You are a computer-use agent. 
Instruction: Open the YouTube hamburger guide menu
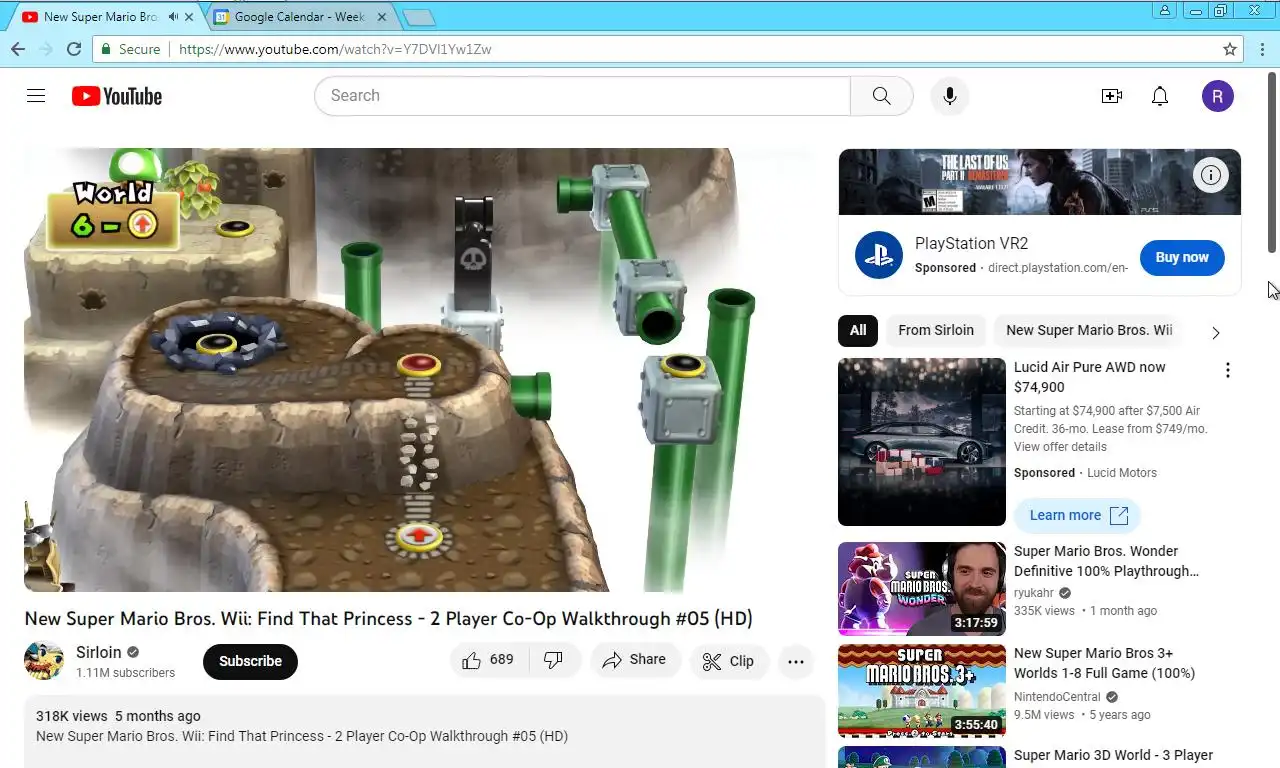(x=36, y=96)
